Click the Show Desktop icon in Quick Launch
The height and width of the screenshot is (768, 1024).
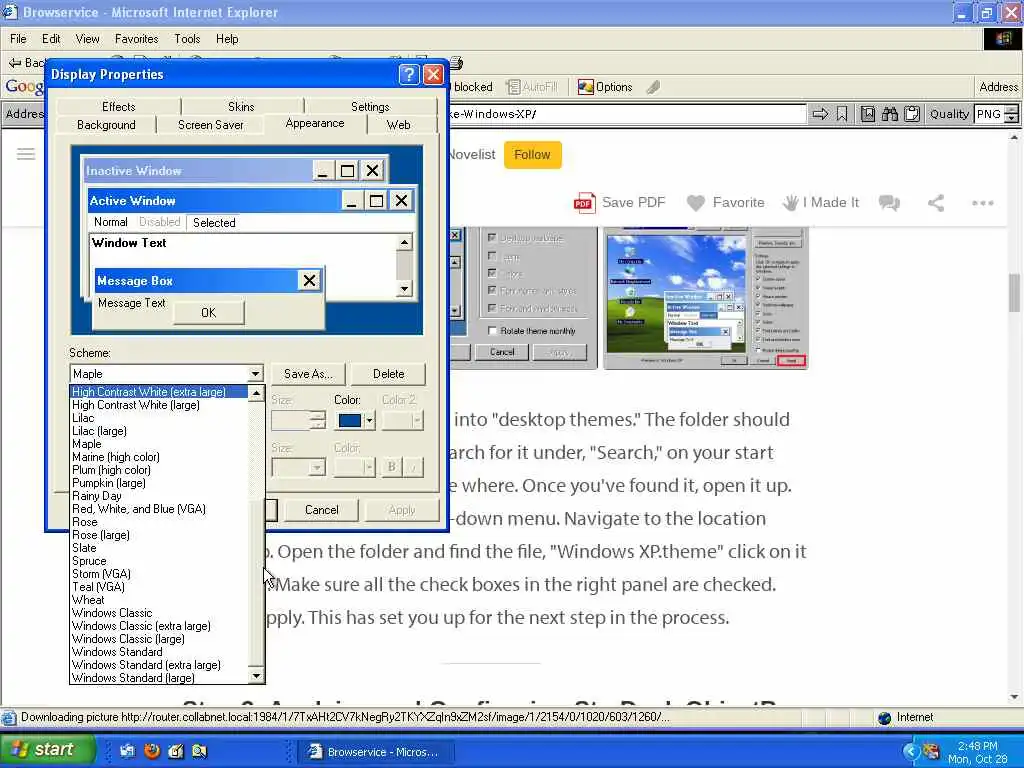(x=127, y=751)
